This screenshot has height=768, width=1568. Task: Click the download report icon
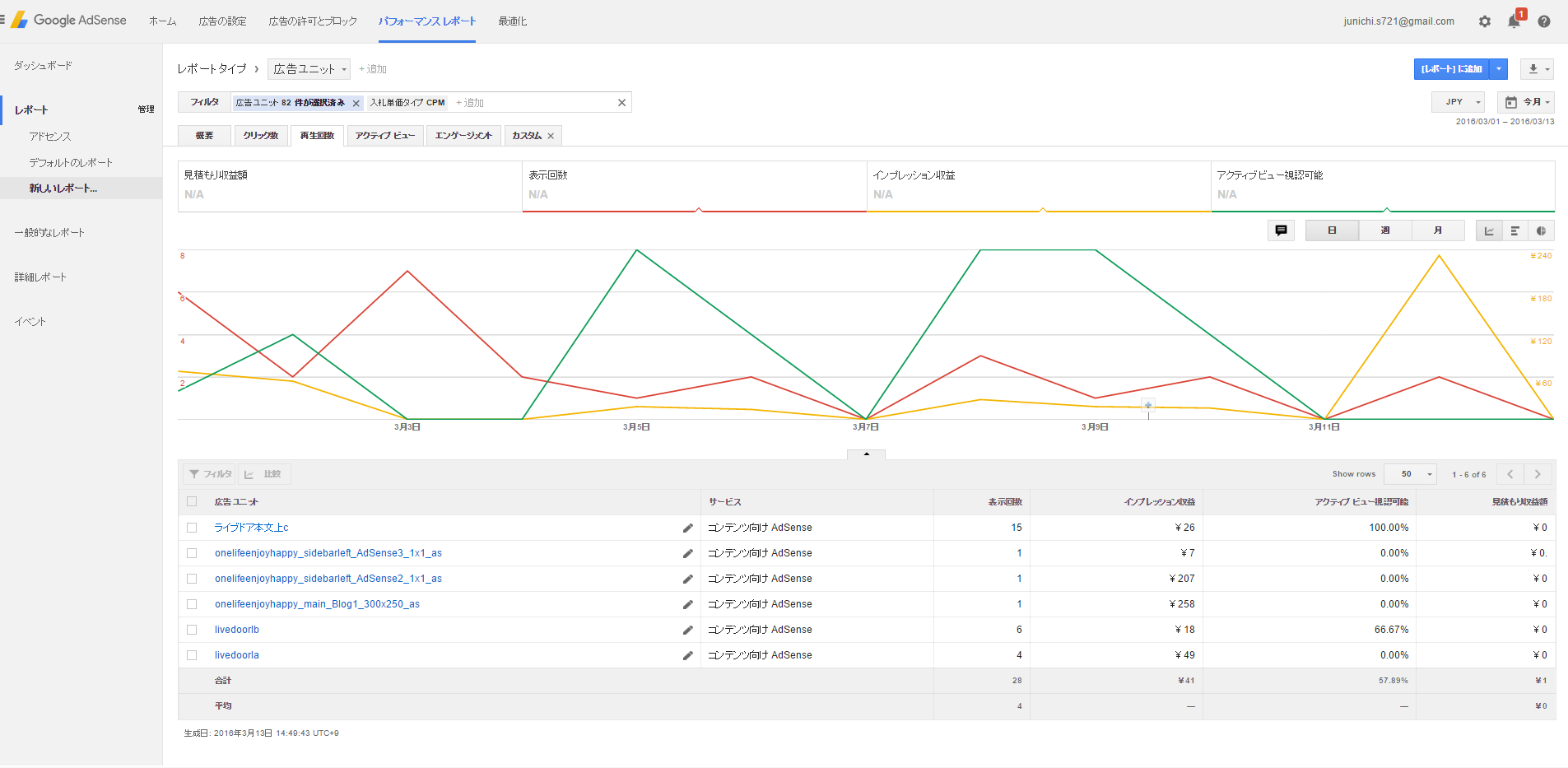[x=1533, y=69]
